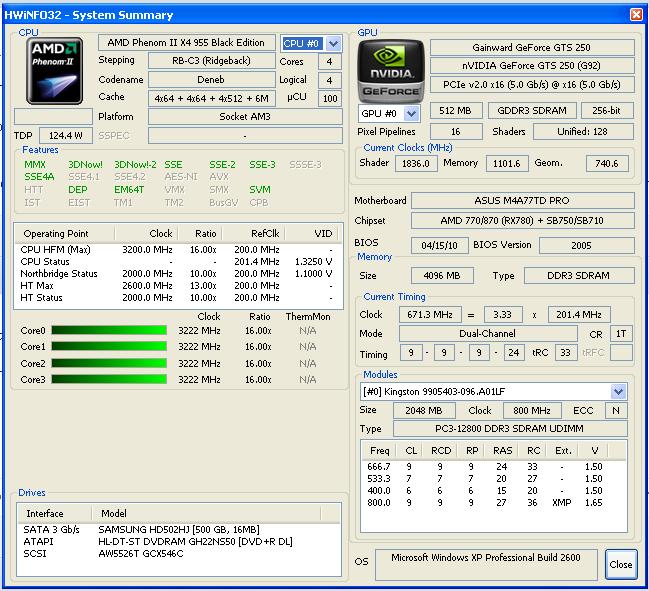Click the Core1 usage bar
The width and height of the screenshot is (649, 591).
[109, 346]
